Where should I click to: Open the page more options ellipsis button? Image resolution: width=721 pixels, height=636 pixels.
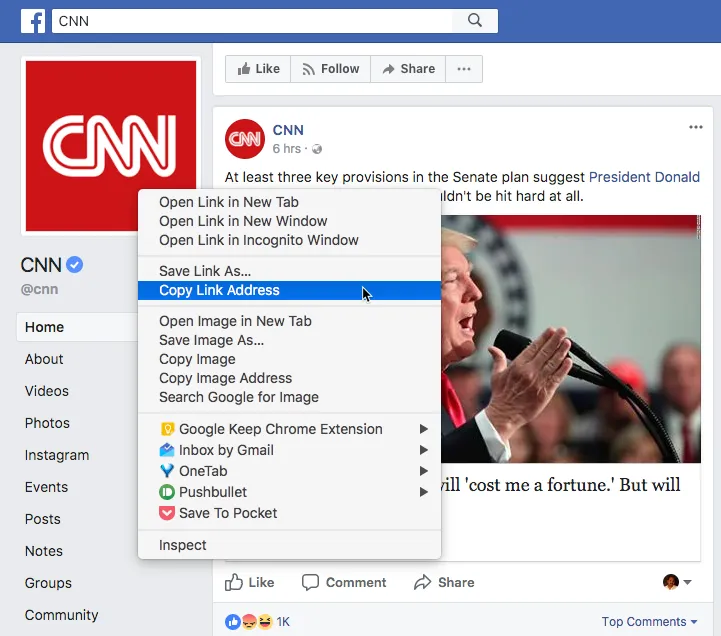(x=463, y=69)
